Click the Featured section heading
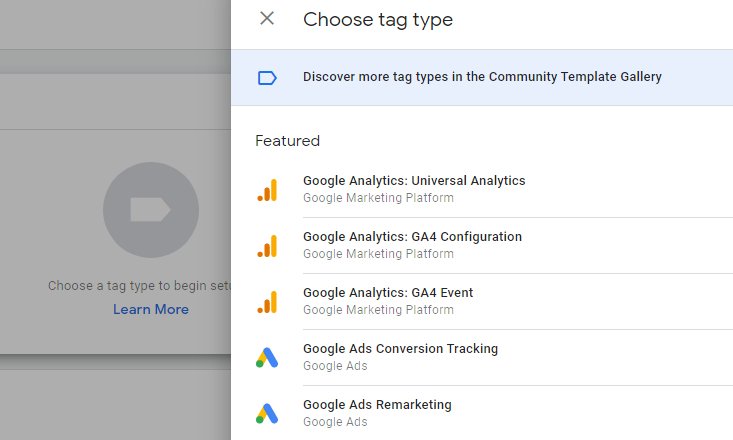 point(287,141)
